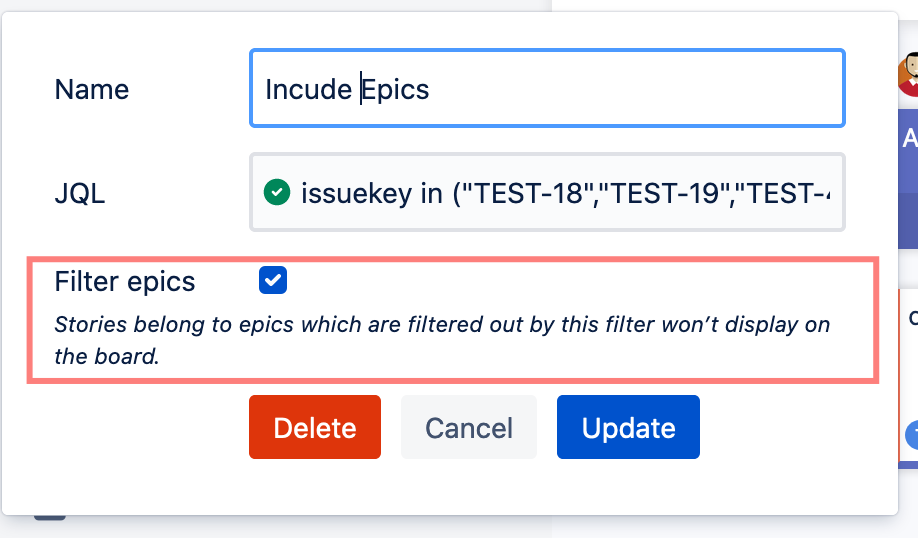
Task: Click the JQL field label
Action: click(80, 193)
